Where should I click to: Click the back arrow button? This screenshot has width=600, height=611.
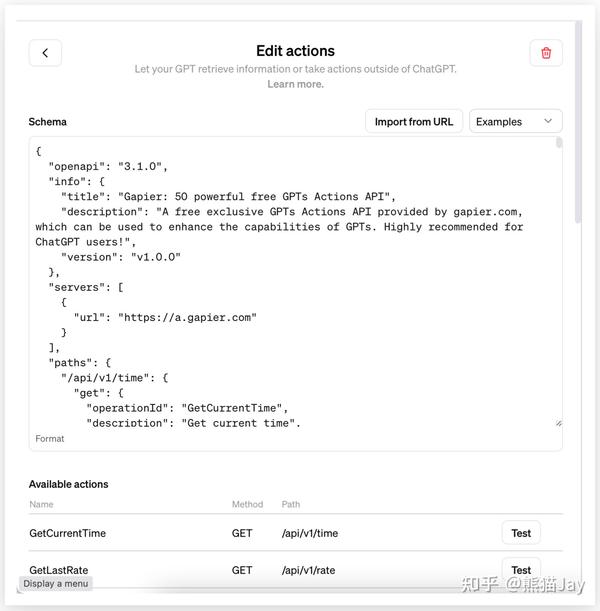[45, 53]
